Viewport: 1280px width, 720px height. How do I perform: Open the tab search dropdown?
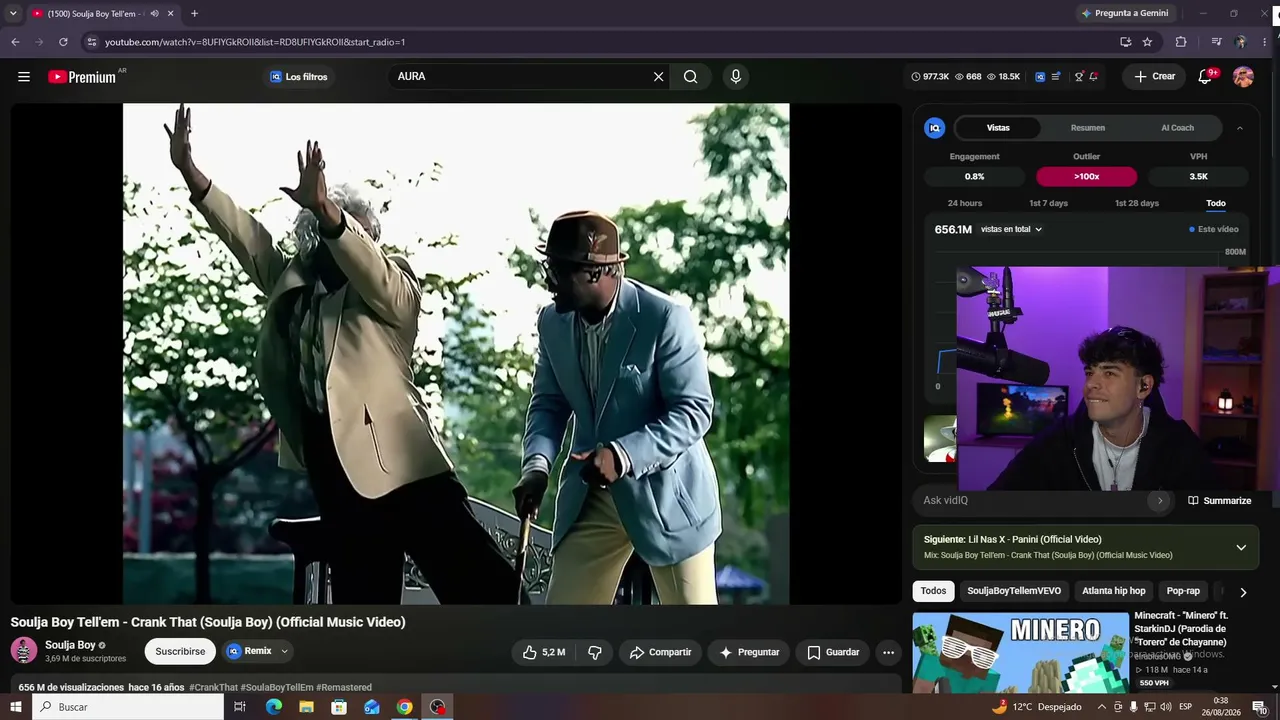(x=13, y=13)
